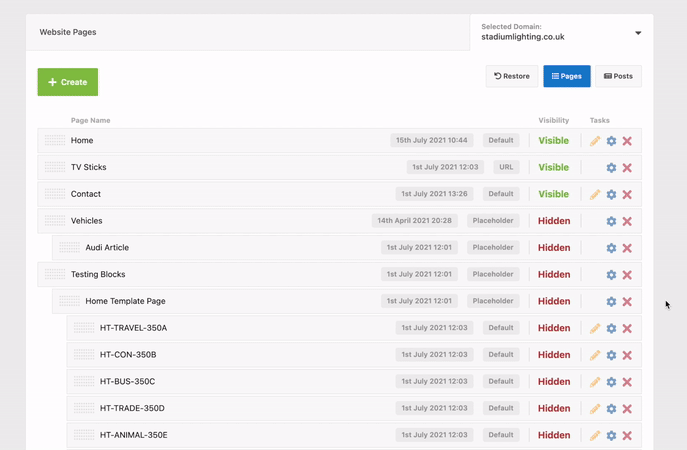Switch to the Posts tab

618,76
